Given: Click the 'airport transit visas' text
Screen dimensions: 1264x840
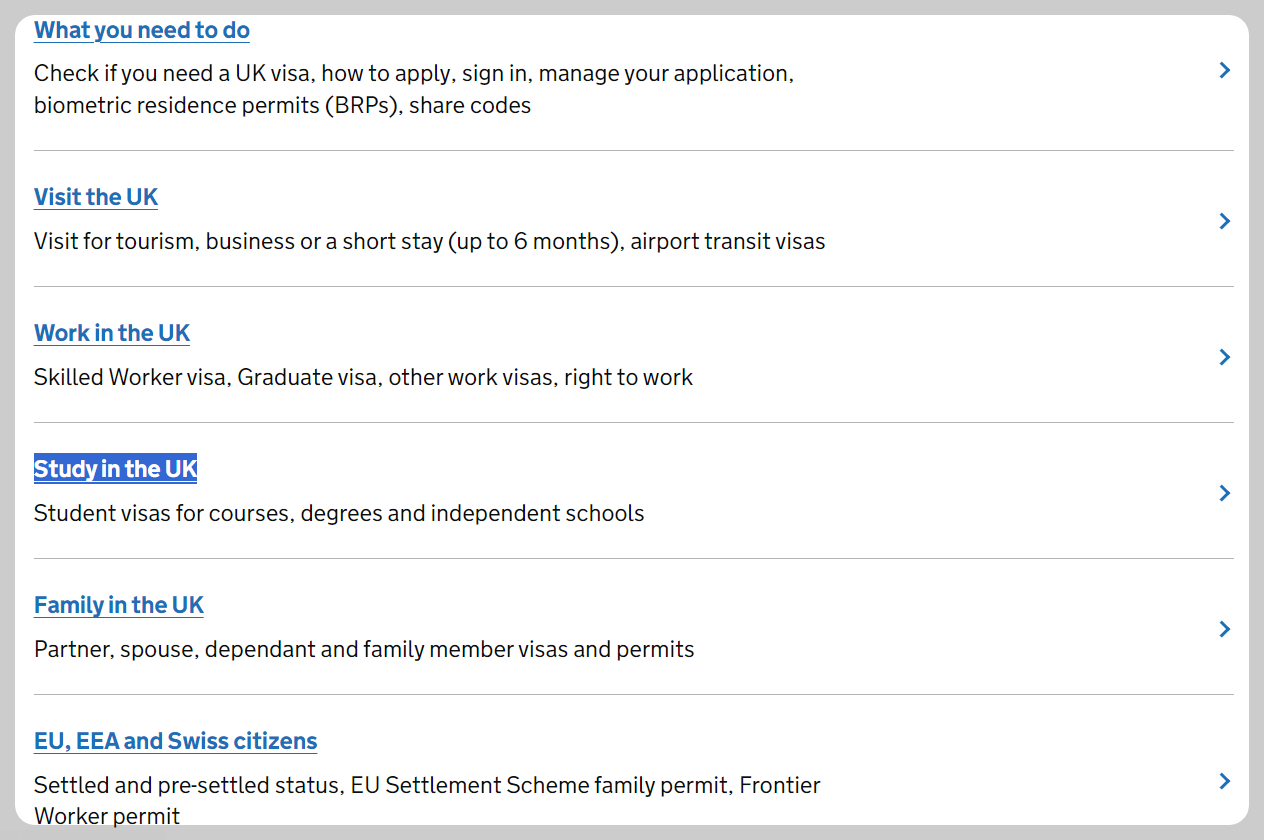Looking at the screenshot, I should pyautogui.click(x=728, y=241).
